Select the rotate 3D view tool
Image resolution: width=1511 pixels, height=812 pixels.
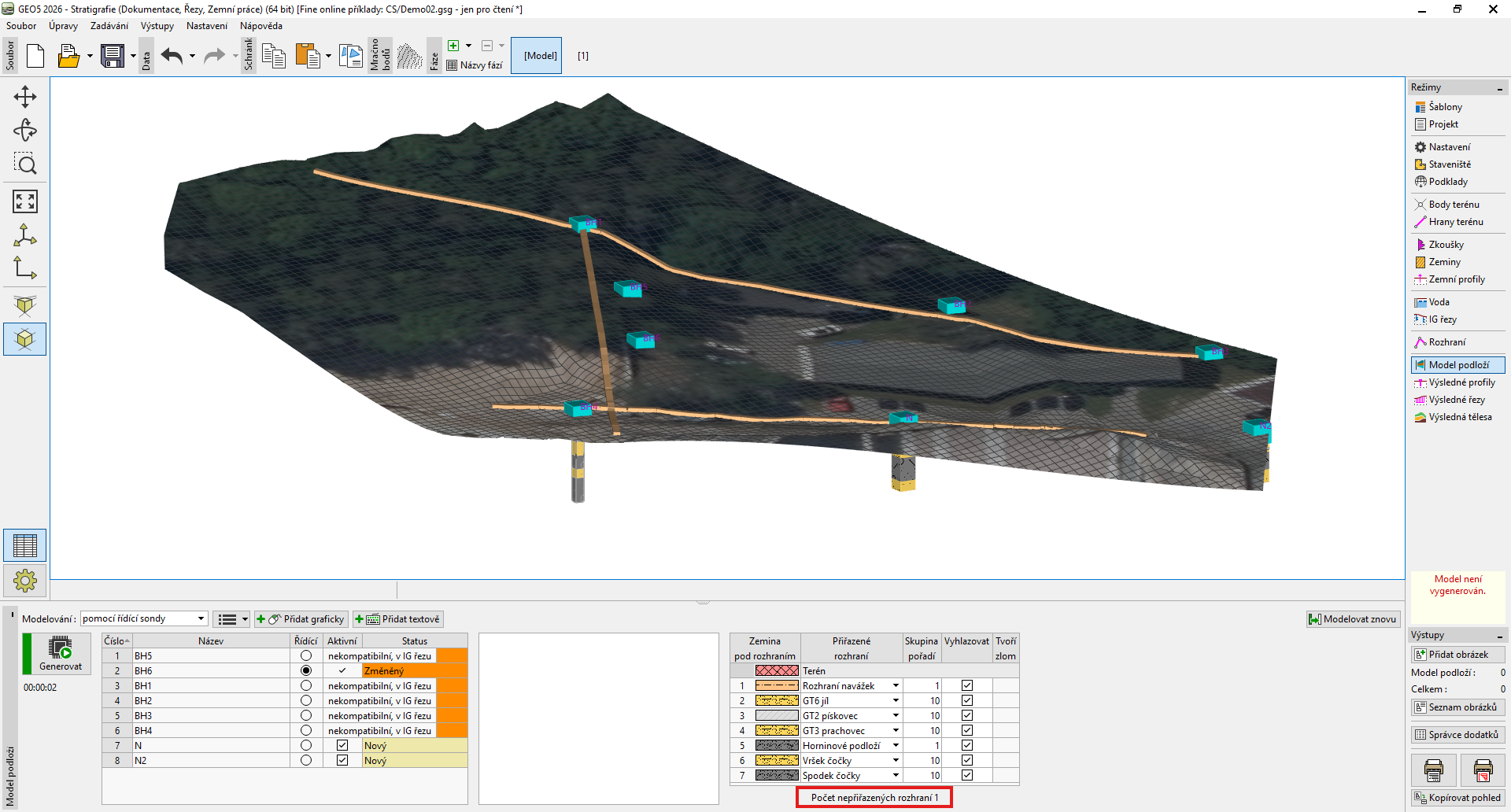25,130
